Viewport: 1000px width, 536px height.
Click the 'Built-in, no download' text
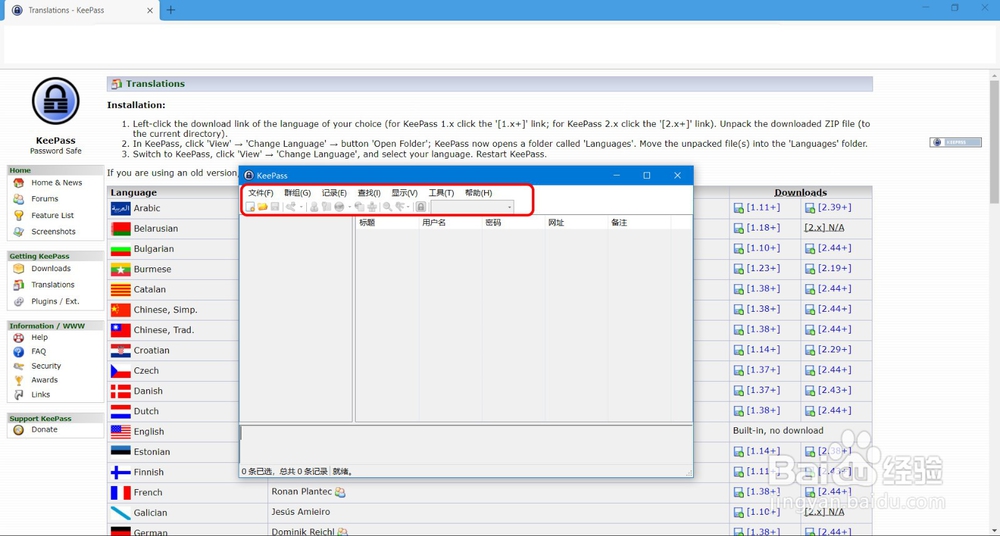[x=778, y=431]
